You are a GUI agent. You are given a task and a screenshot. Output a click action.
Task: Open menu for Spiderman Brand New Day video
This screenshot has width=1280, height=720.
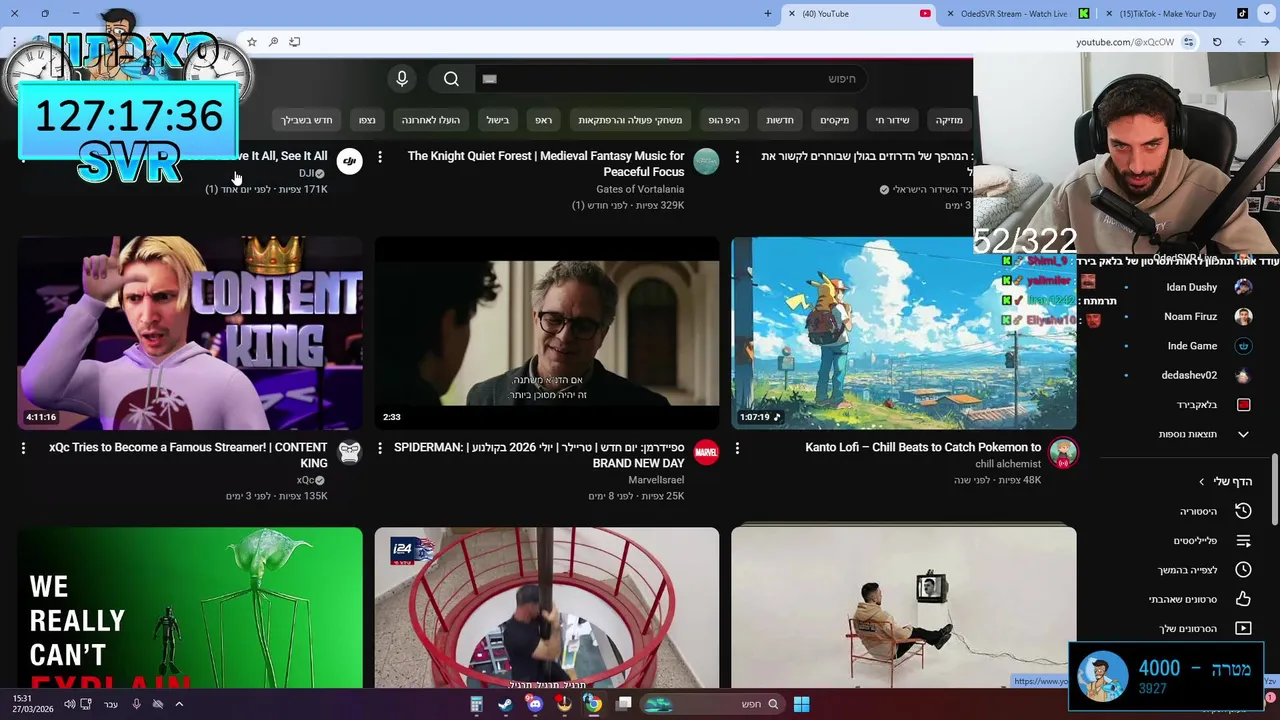click(x=380, y=449)
